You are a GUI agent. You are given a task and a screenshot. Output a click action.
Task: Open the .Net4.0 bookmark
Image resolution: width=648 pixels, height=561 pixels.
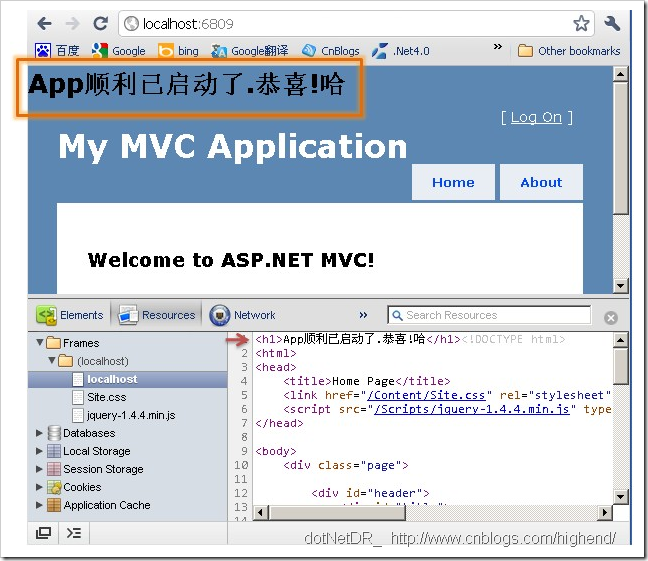[400, 51]
